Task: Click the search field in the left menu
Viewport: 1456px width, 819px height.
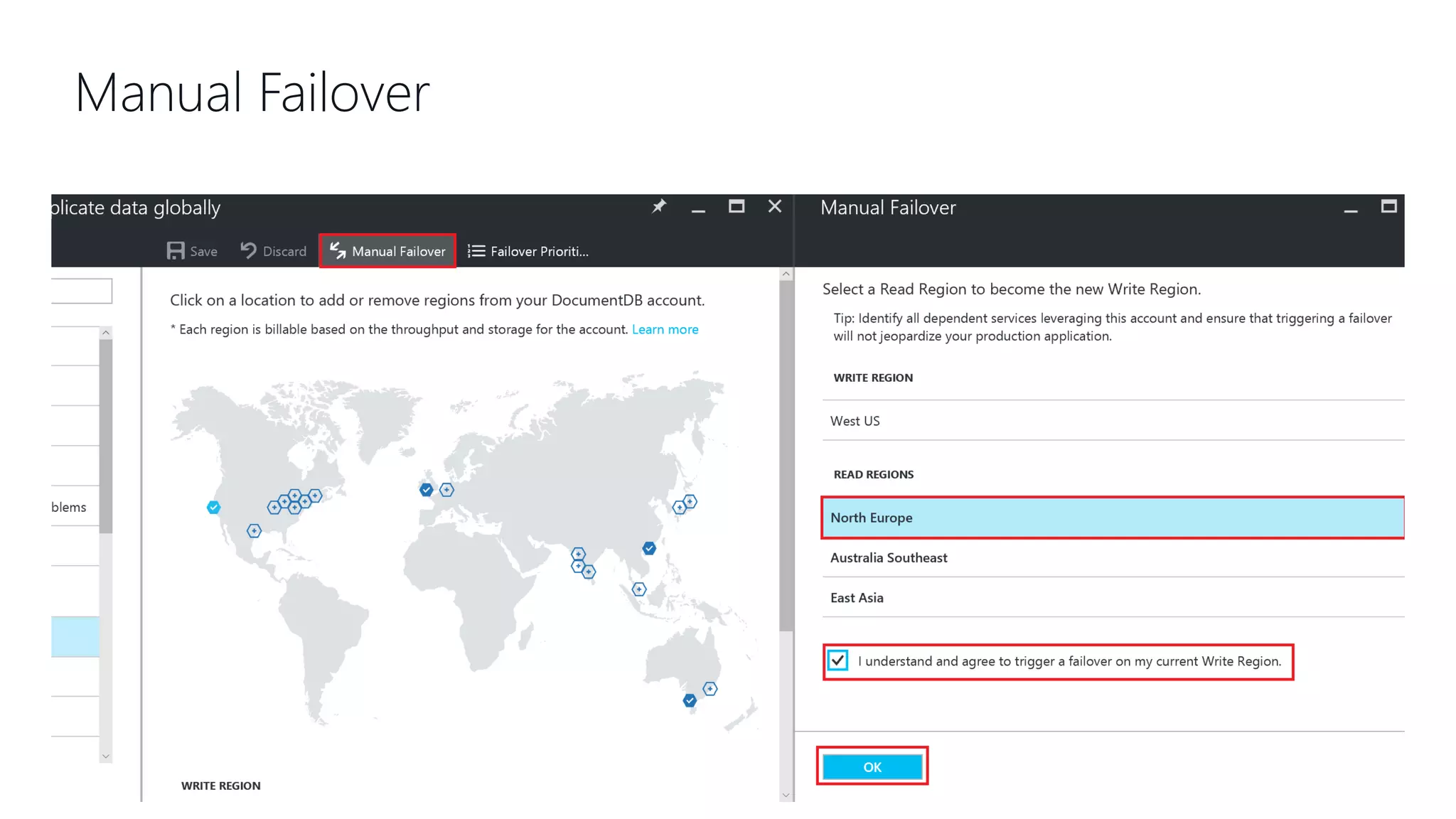Action: [x=82, y=291]
